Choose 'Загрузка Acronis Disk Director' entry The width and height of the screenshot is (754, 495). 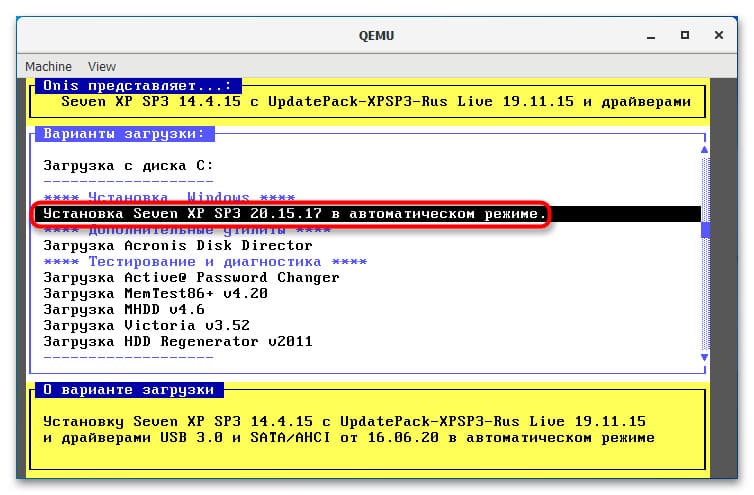178,245
